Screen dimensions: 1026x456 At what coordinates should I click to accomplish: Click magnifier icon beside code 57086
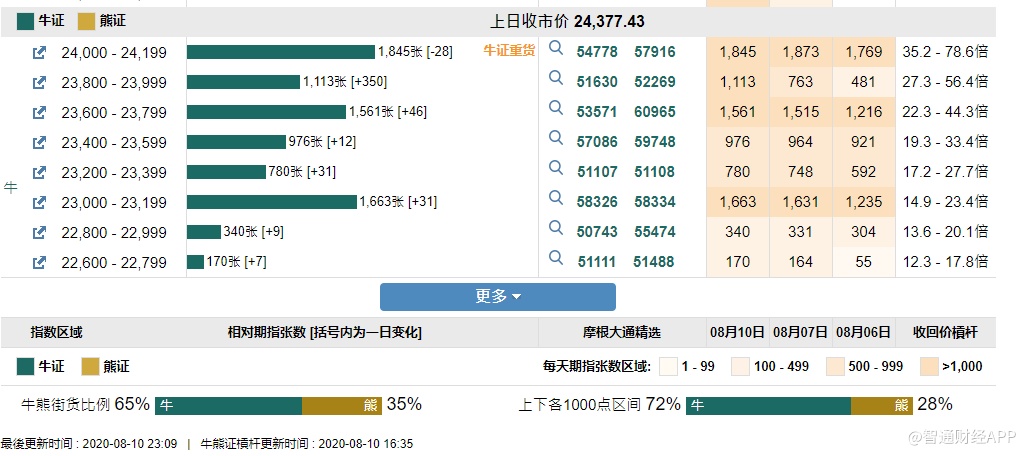(556, 138)
